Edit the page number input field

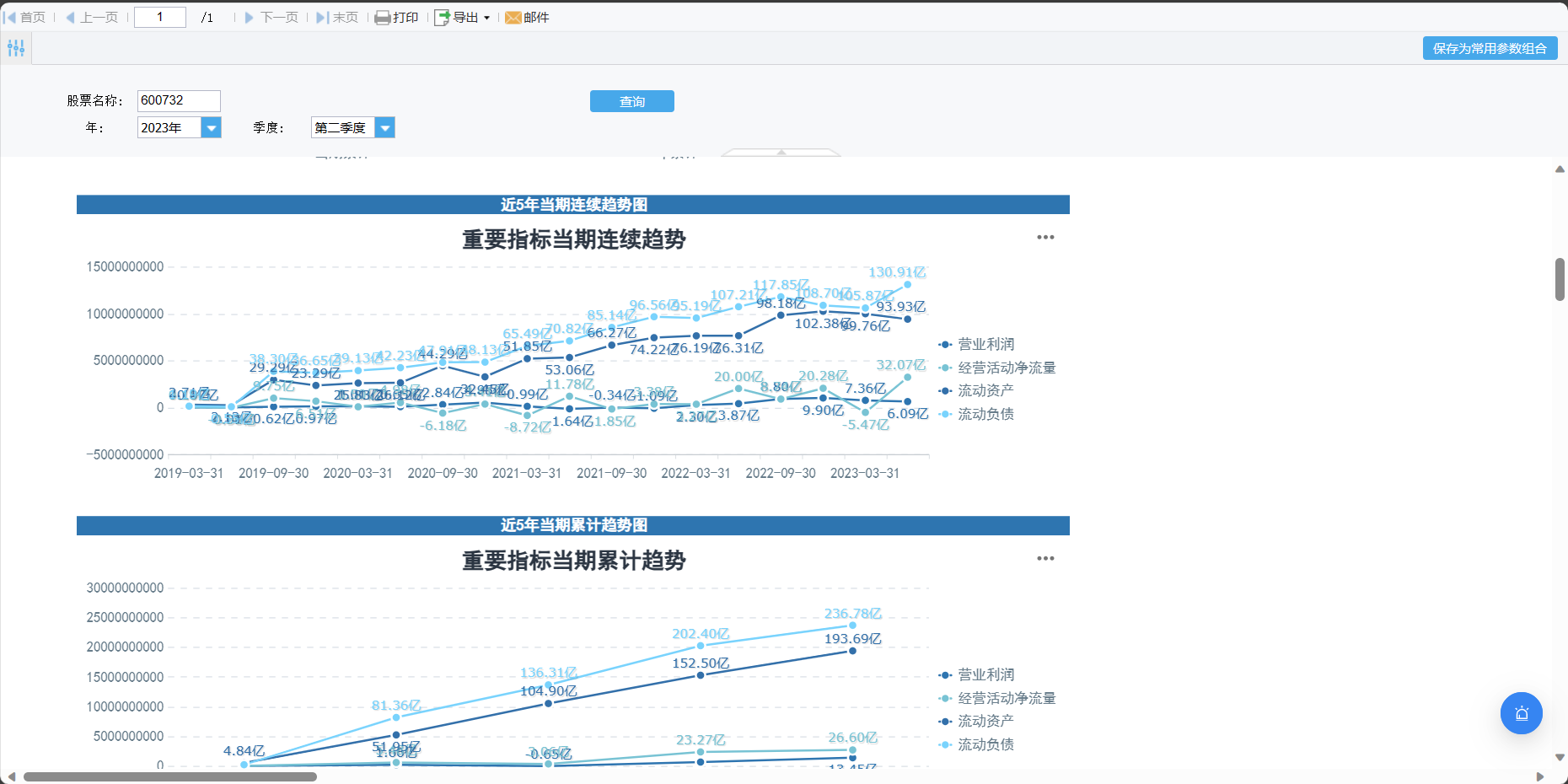point(160,17)
